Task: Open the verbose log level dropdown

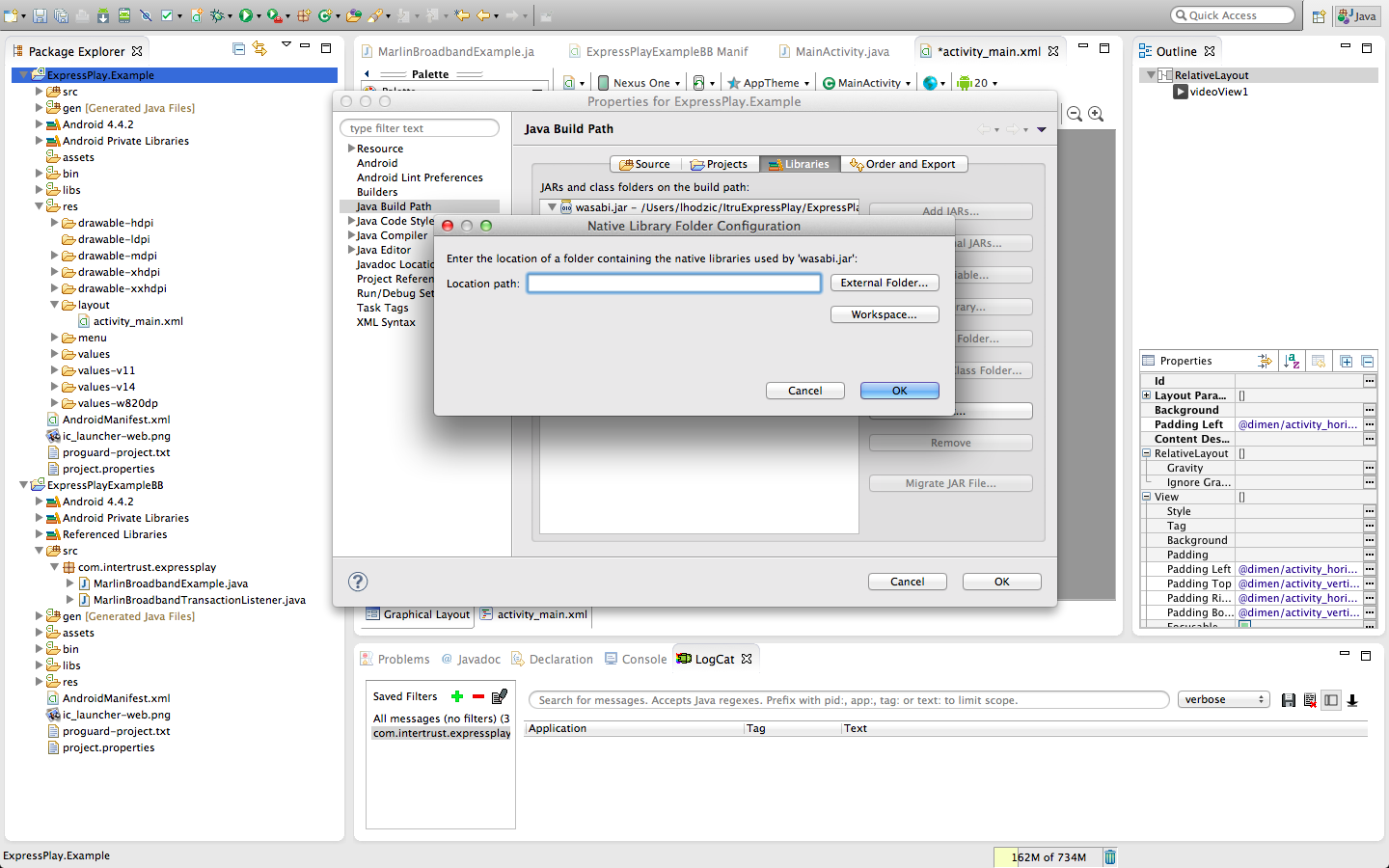Action: [1223, 700]
